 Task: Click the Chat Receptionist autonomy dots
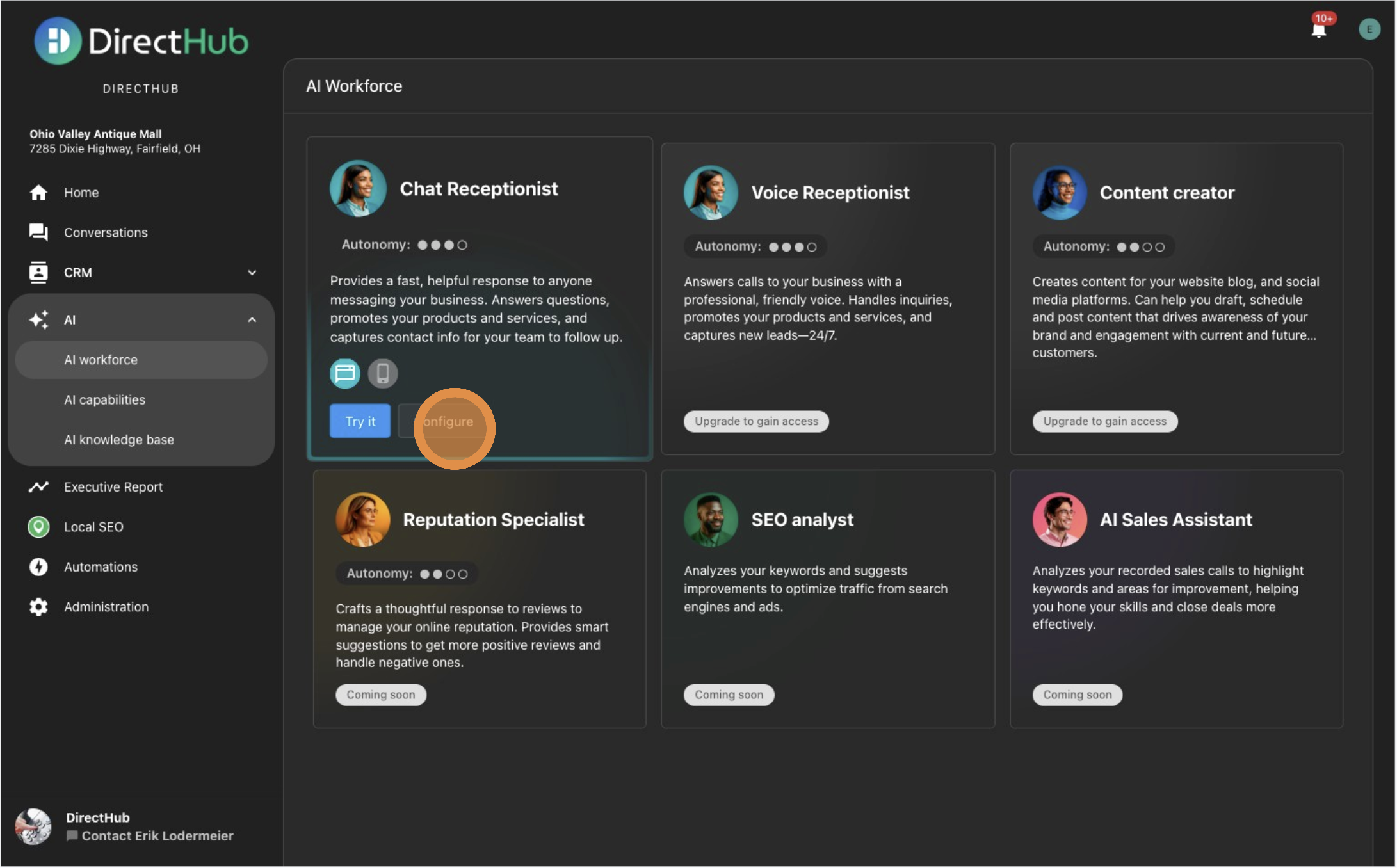pos(442,245)
